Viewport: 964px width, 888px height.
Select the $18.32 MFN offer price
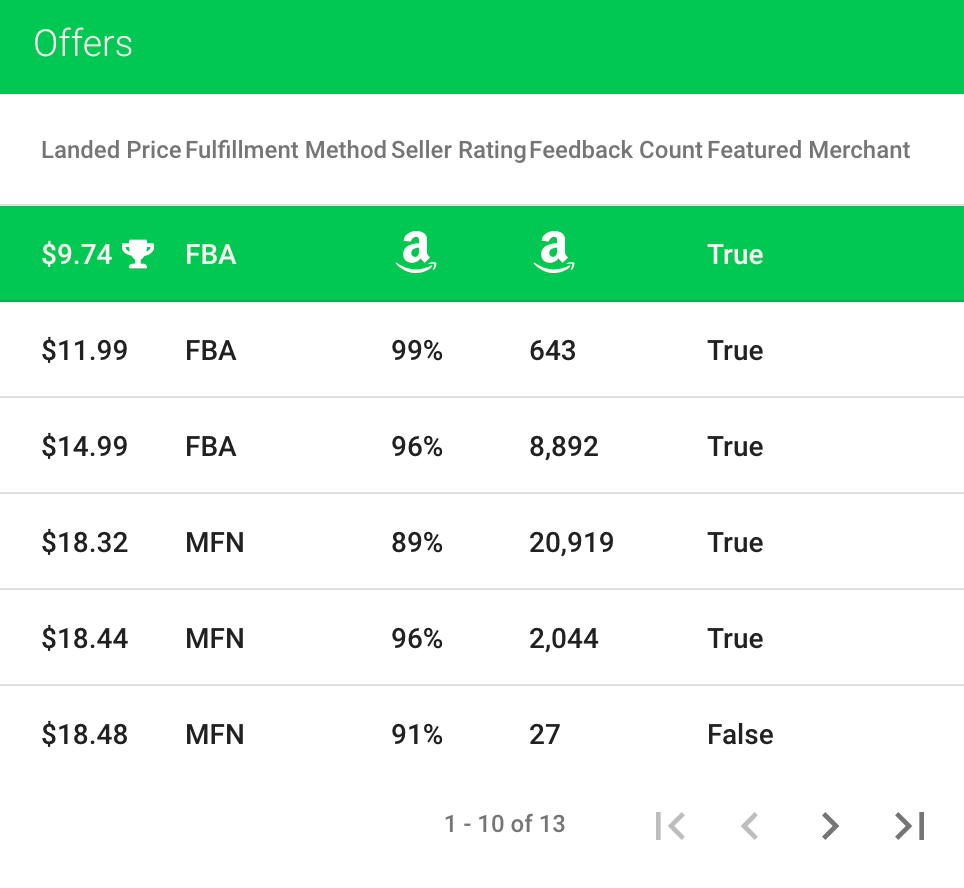pyautogui.click(x=84, y=542)
